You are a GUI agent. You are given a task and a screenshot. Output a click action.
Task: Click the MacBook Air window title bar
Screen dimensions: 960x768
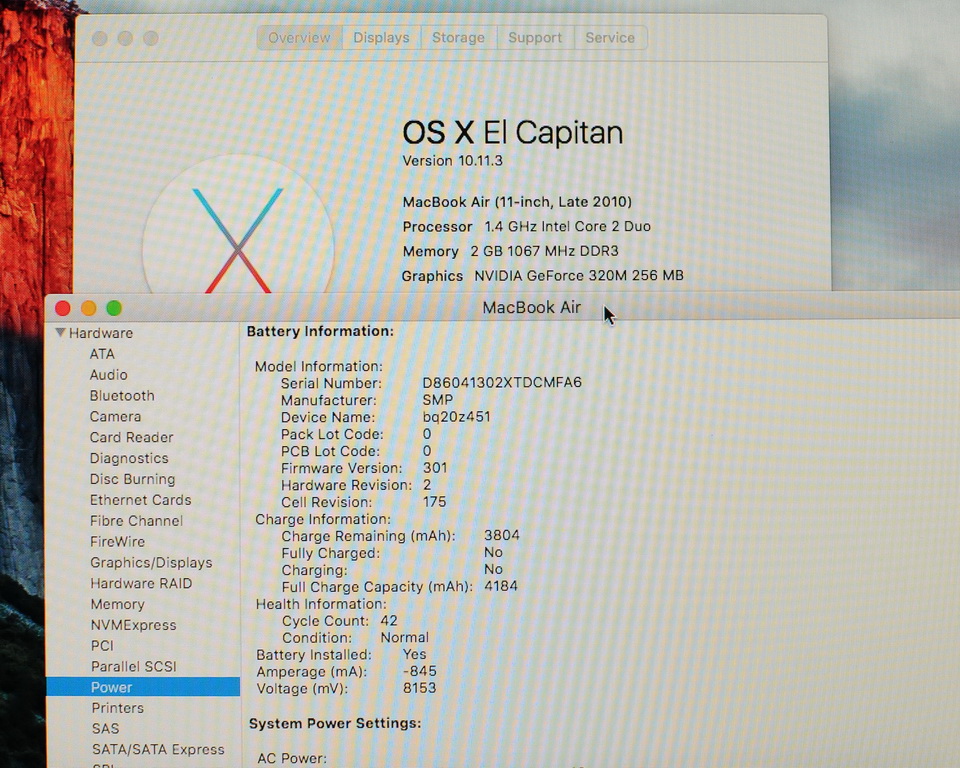tap(502, 307)
